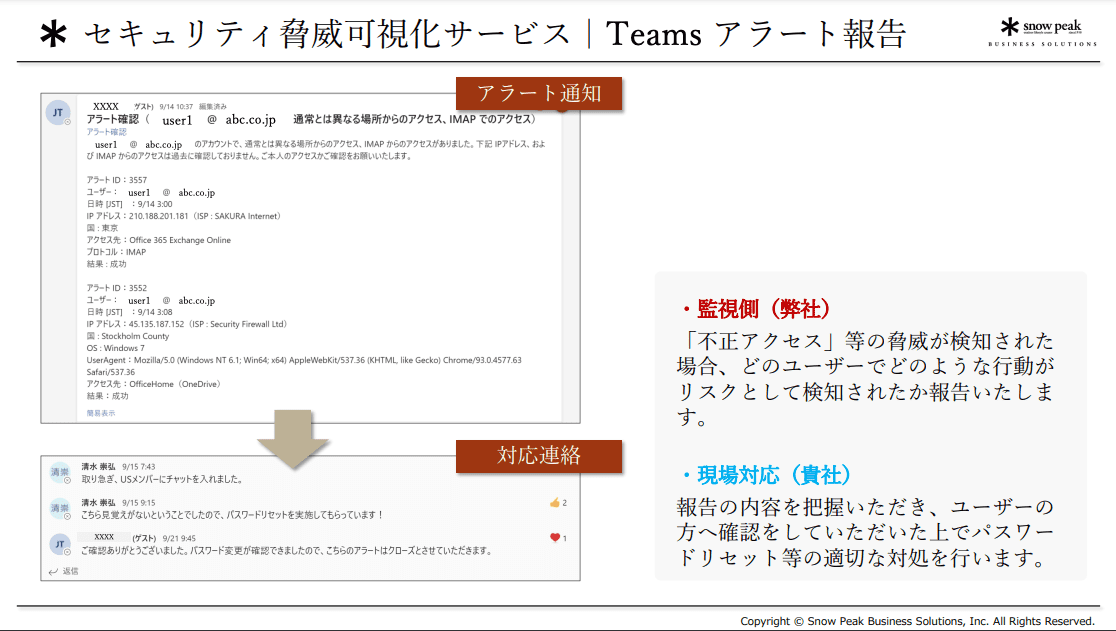Click the 返信 reply link

[x=70, y=571]
